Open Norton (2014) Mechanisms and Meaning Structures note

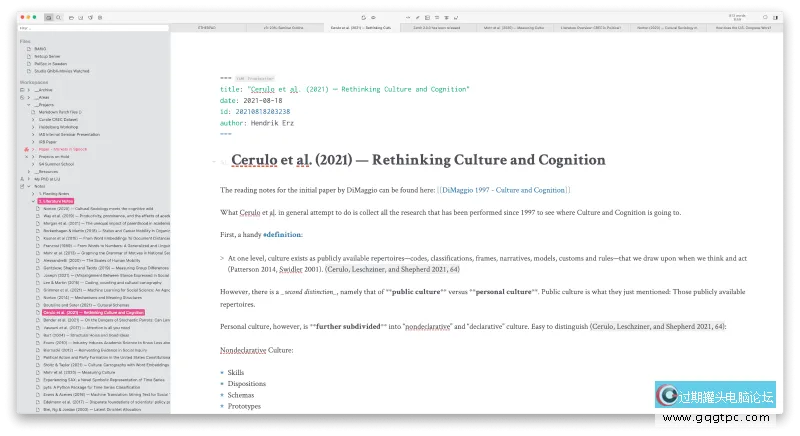click(92, 298)
